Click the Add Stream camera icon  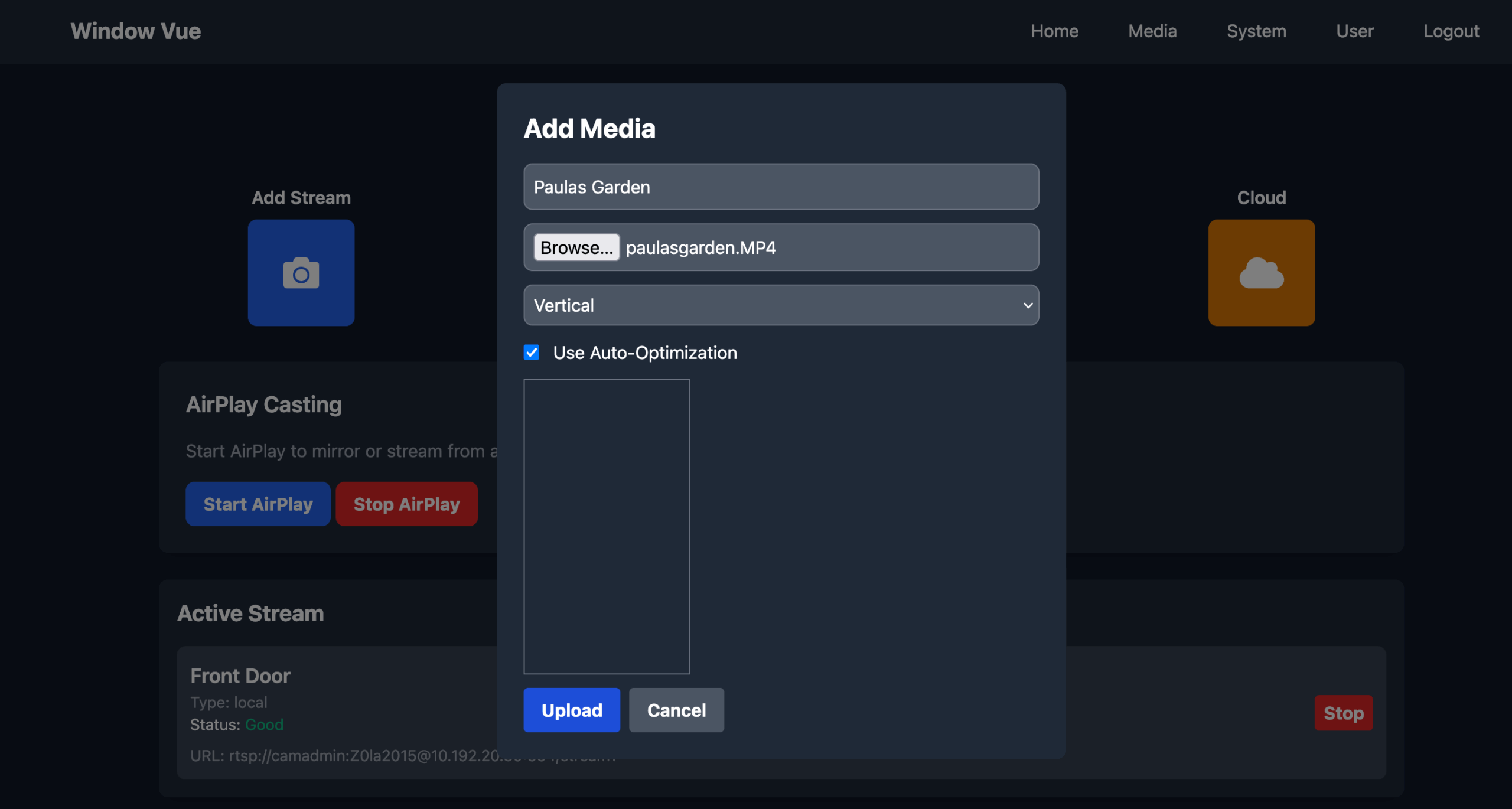pyautogui.click(x=301, y=273)
